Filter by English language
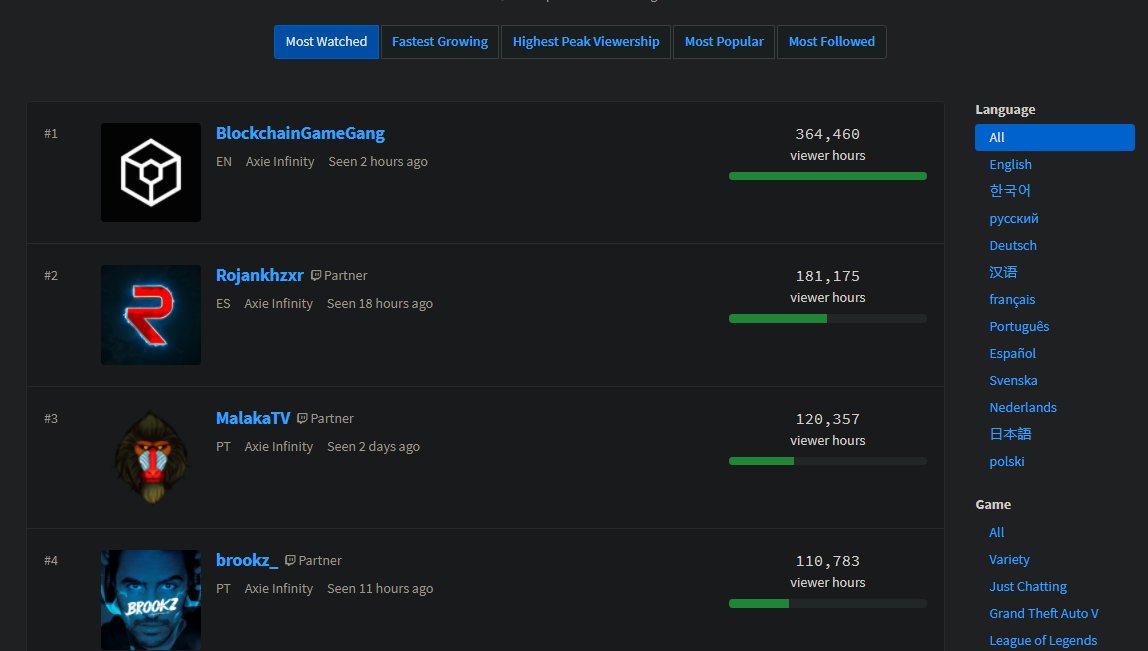1148x651 pixels. 1010,165
